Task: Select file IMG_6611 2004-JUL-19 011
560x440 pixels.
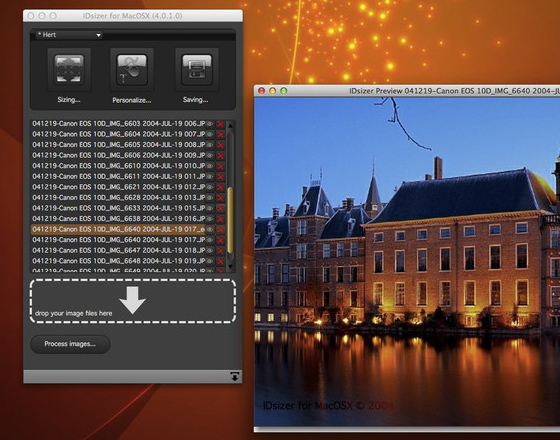Action: click(119, 176)
